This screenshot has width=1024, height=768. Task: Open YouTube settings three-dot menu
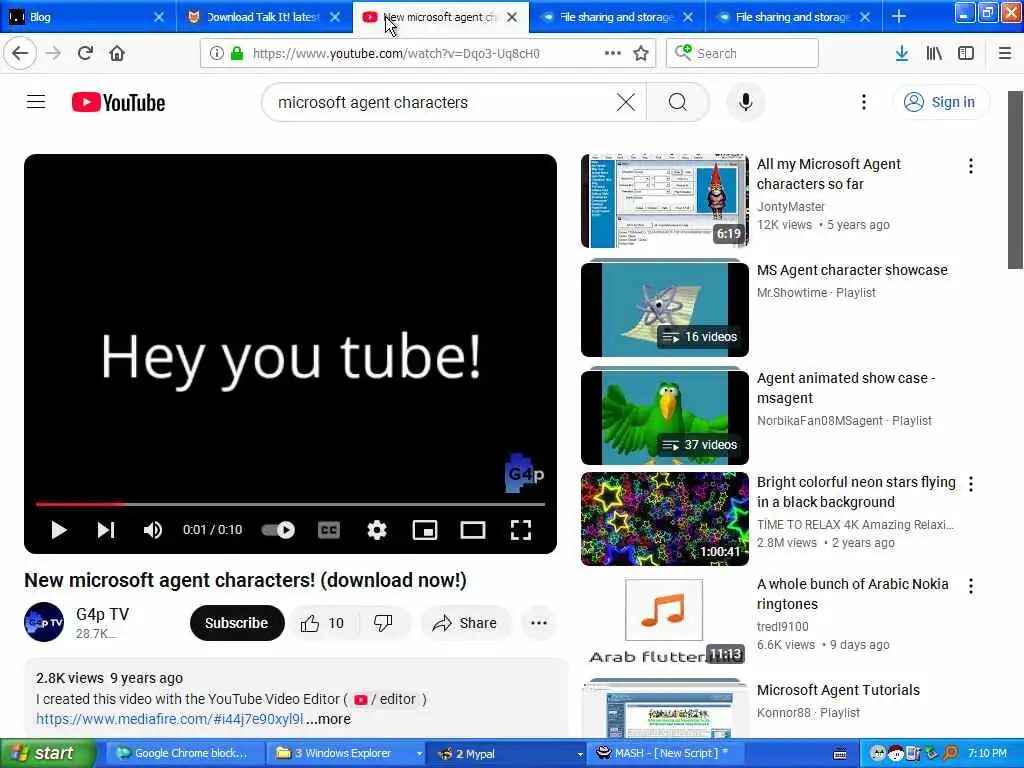(x=864, y=103)
